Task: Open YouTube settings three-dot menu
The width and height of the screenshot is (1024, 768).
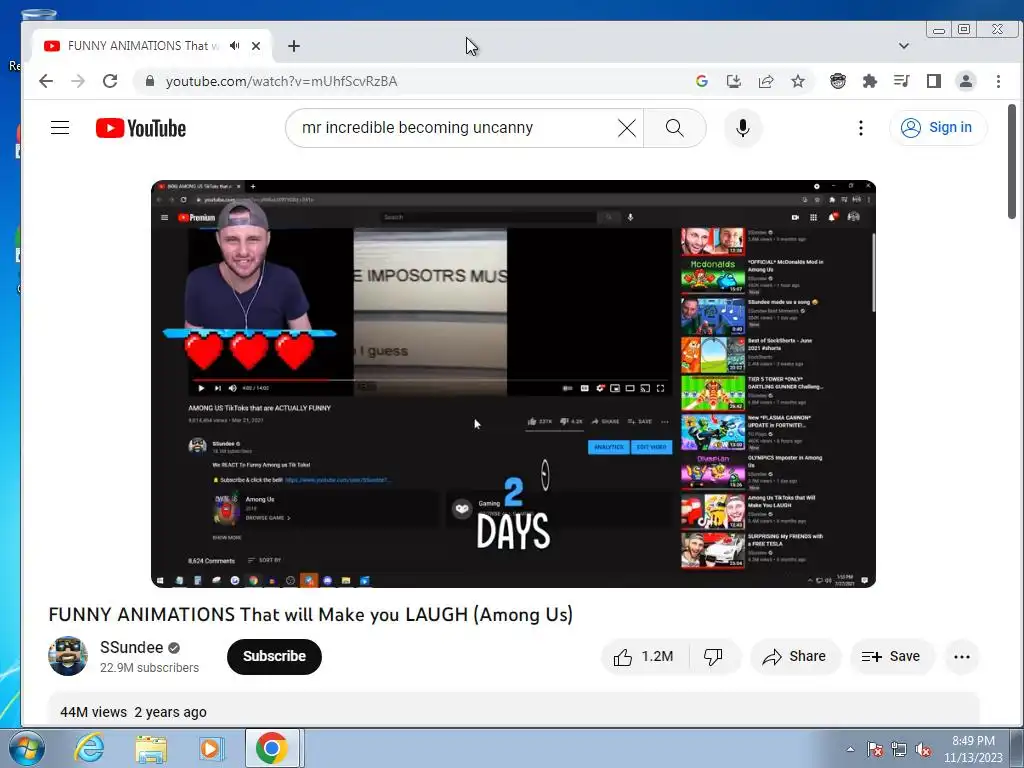Action: 861,128
